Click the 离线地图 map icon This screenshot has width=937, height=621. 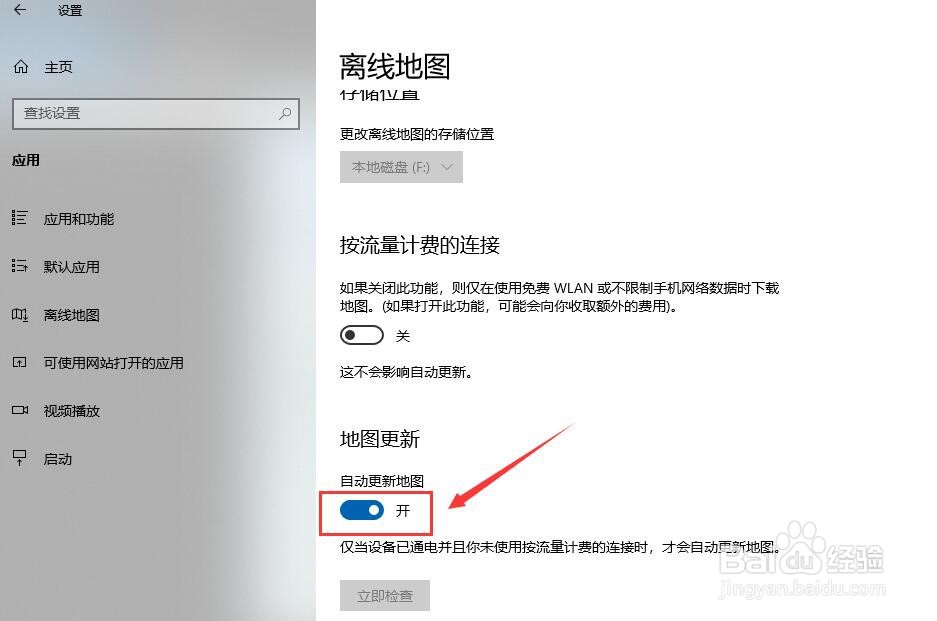pyautogui.click(x=20, y=314)
